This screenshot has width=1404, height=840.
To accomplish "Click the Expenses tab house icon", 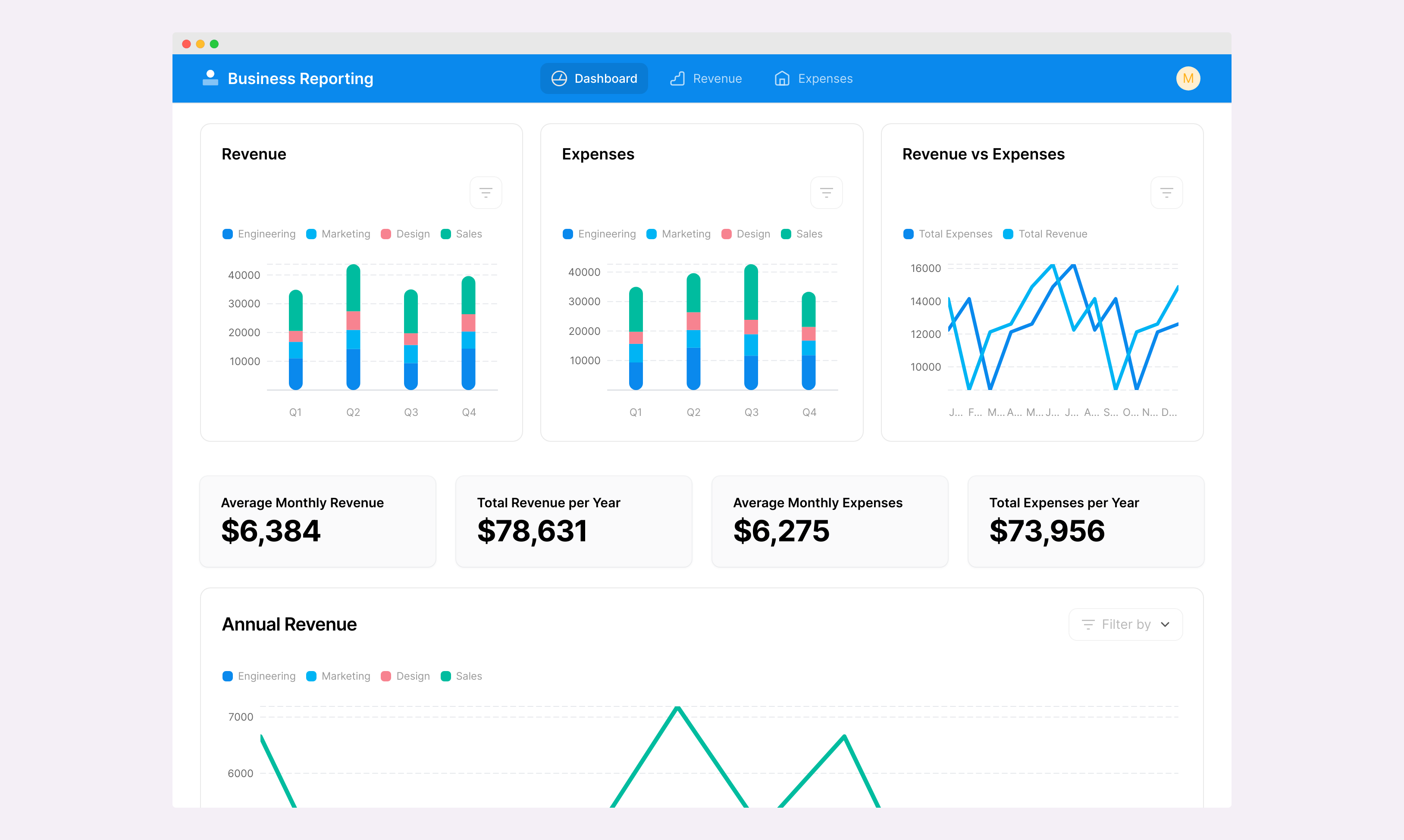I will pyautogui.click(x=782, y=79).
